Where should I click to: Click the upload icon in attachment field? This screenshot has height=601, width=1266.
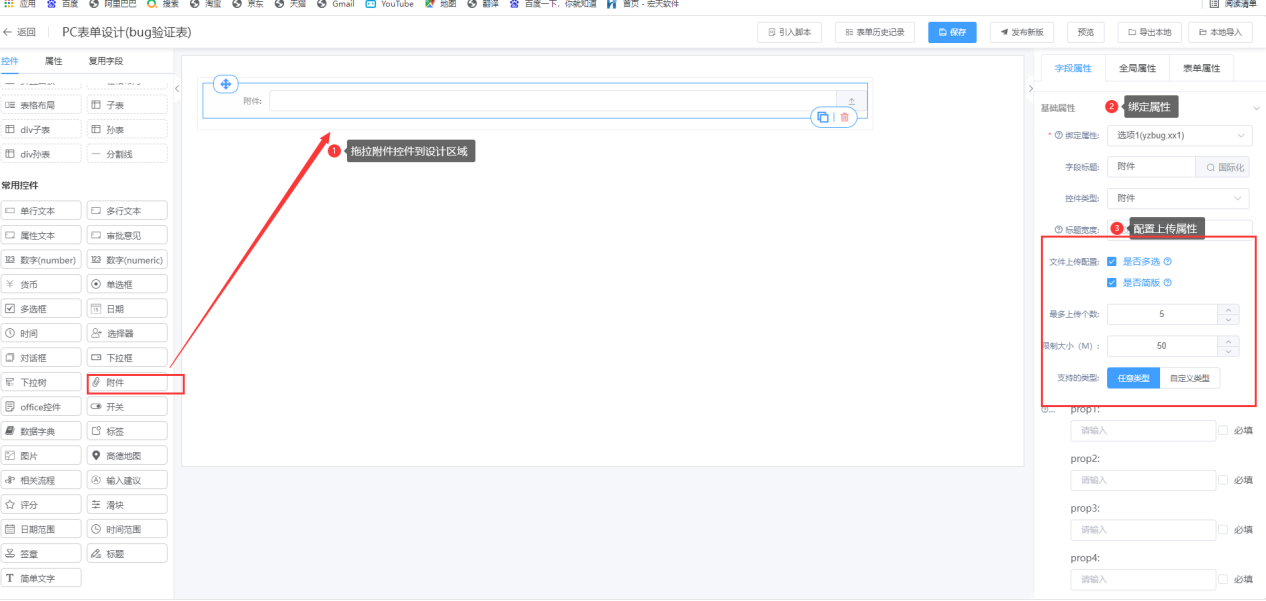(x=852, y=101)
